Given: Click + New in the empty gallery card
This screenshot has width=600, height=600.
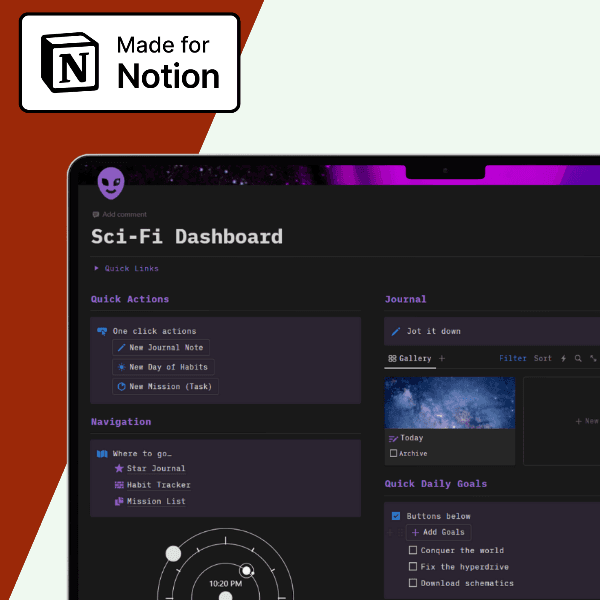Looking at the screenshot, I should tap(587, 421).
